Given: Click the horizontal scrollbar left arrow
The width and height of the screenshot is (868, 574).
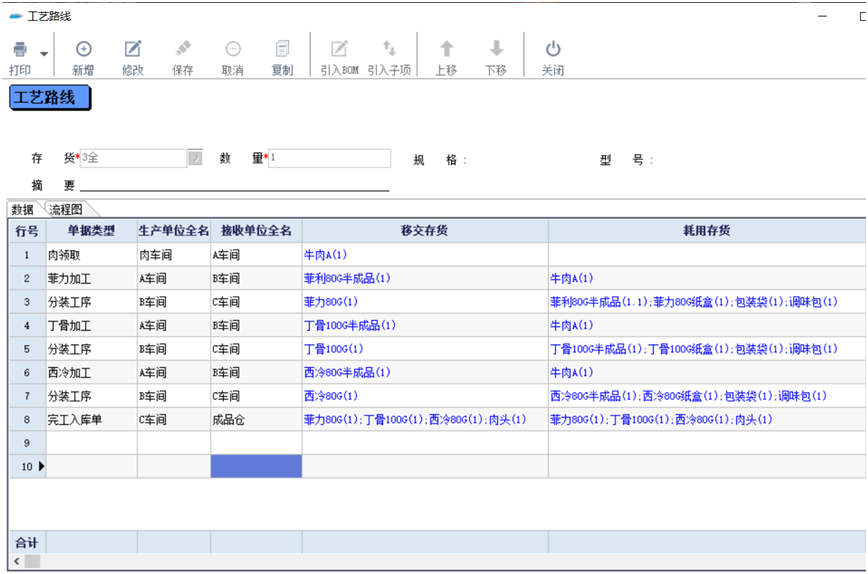Looking at the screenshot, I should 17,561.
